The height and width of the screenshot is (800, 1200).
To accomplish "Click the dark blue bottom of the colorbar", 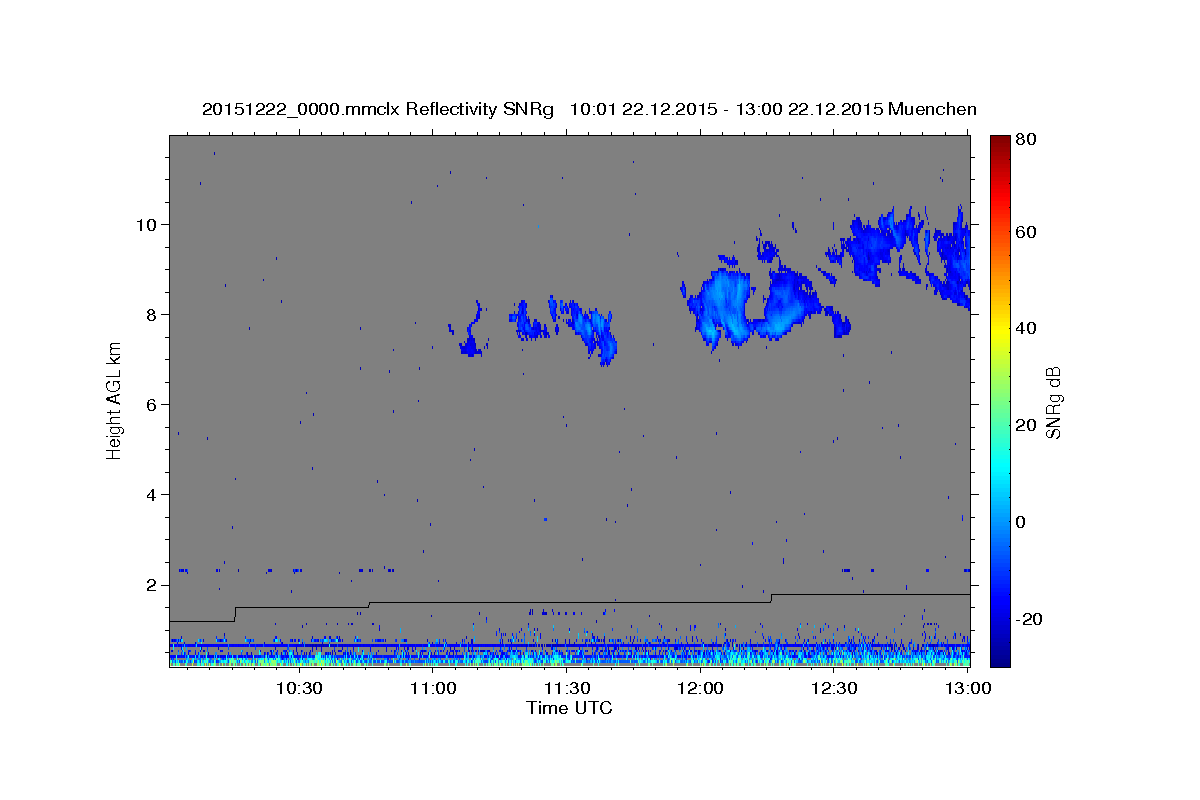I will (x=1000, y=655).
